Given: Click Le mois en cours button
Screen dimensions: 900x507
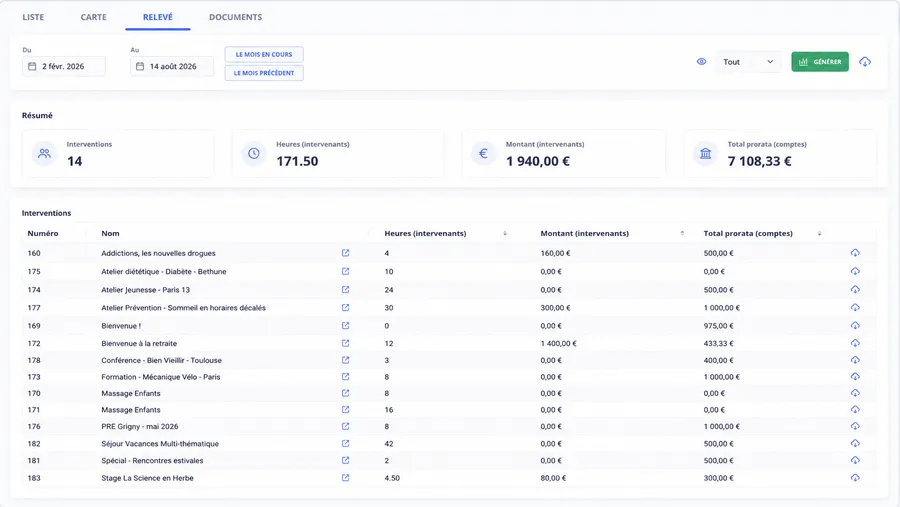Looking at the screenshot, I should point(264,55).
